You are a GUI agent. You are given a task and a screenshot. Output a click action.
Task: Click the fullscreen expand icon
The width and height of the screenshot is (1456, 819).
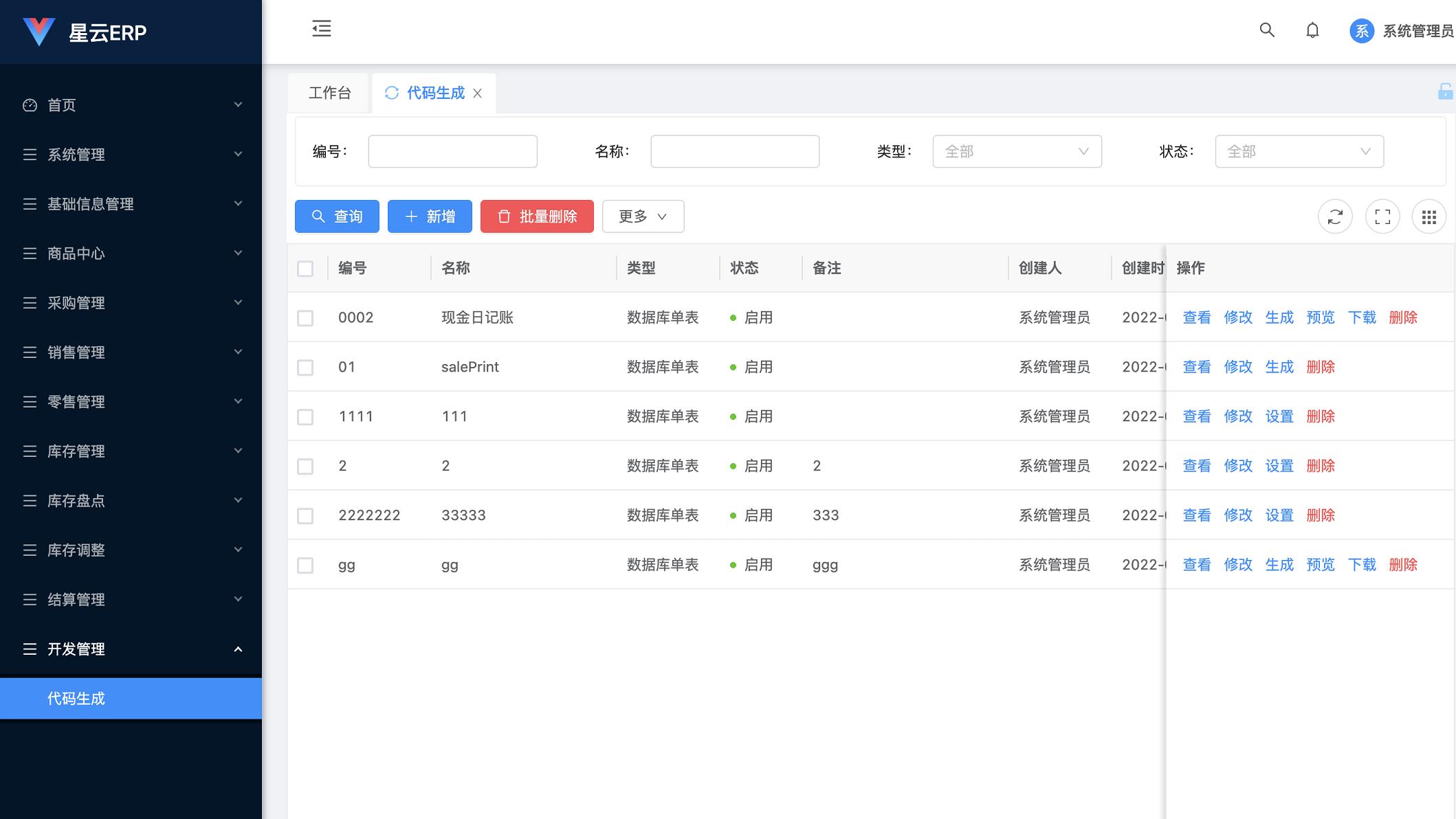point(1383,216)
